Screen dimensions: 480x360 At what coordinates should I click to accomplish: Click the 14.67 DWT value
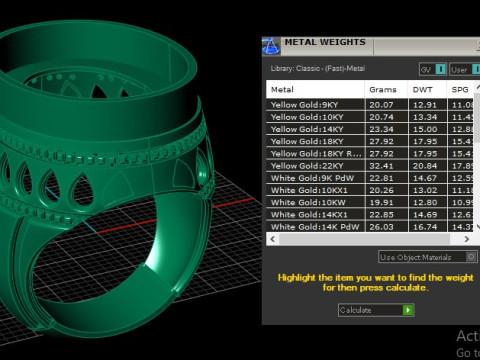[x=425, y=178]
